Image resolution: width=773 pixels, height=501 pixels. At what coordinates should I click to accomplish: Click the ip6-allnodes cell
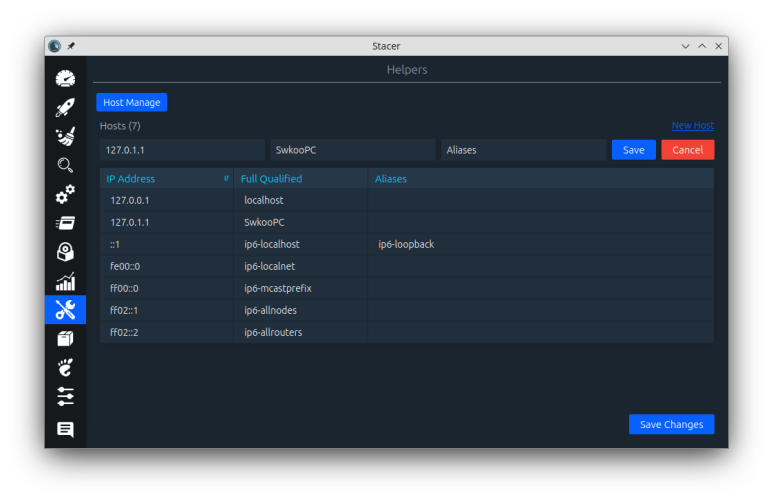(301, 310)
